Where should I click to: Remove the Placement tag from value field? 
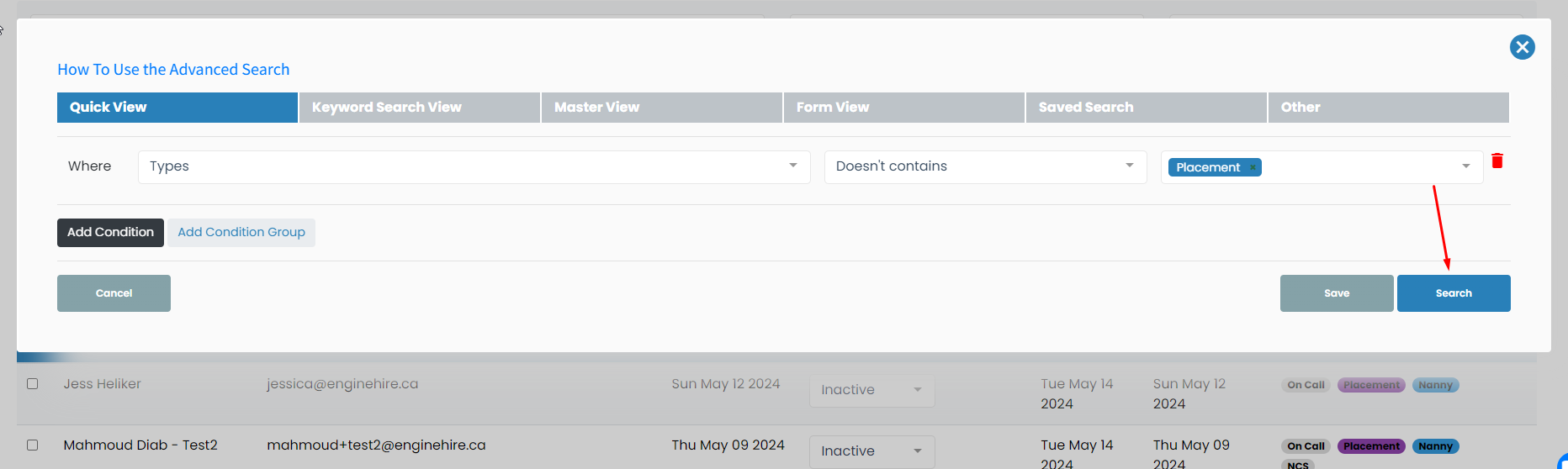(1253, 168)
